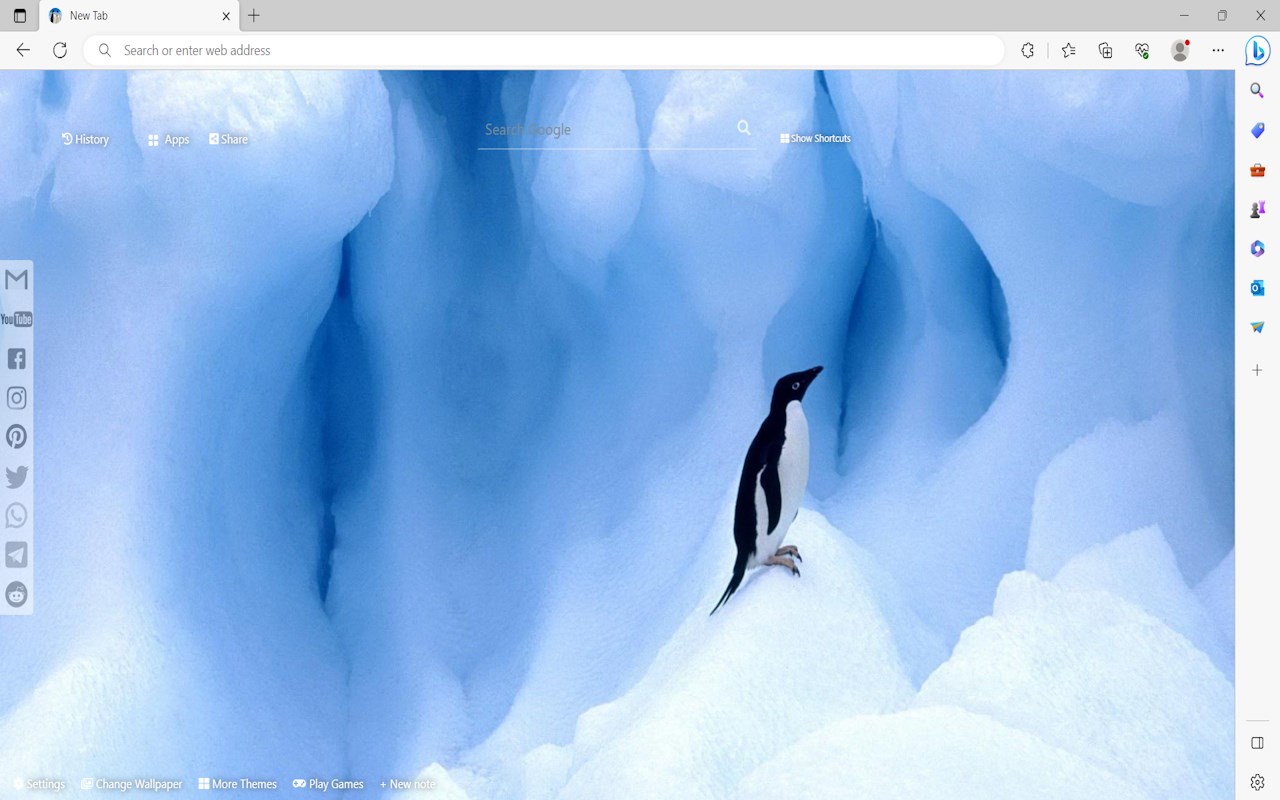Open Gmail shortcut in left sidebar
Screen dimensions: 1280x800
coord(16,279)
